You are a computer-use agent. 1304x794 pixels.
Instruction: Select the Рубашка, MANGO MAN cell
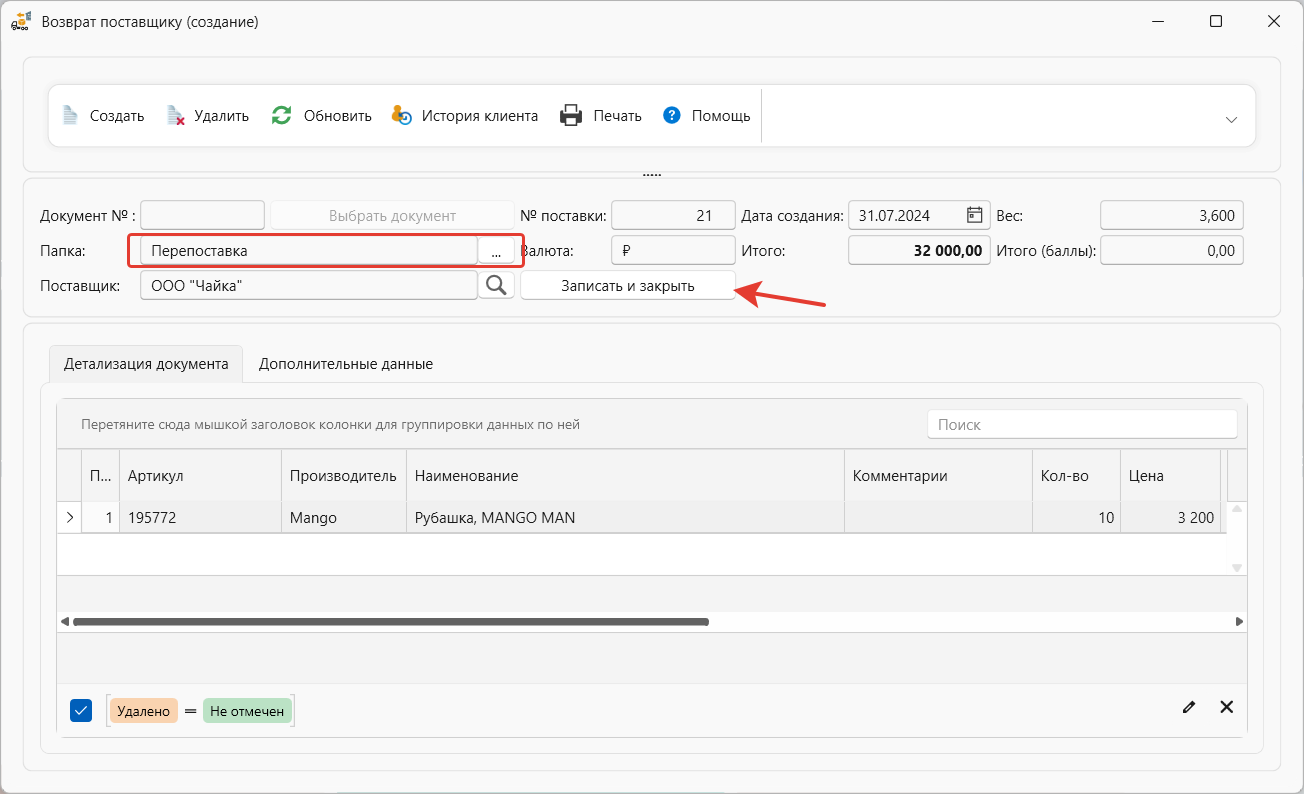[625, 517]
